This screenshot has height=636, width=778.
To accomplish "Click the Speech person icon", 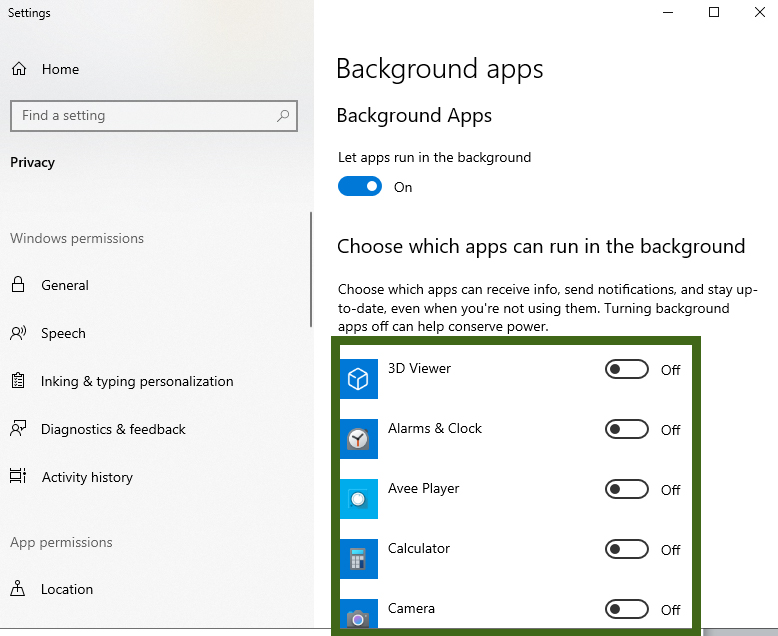I will coord(18,333).
